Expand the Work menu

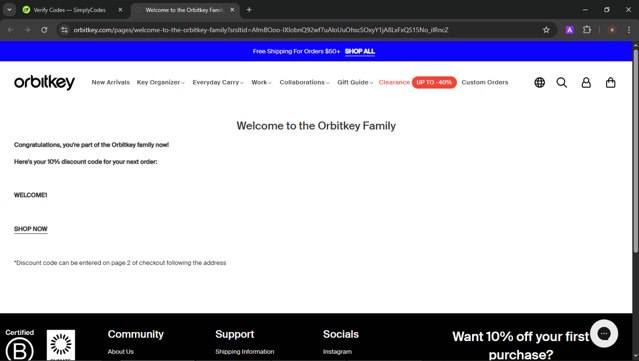click(x=261, y=82)
